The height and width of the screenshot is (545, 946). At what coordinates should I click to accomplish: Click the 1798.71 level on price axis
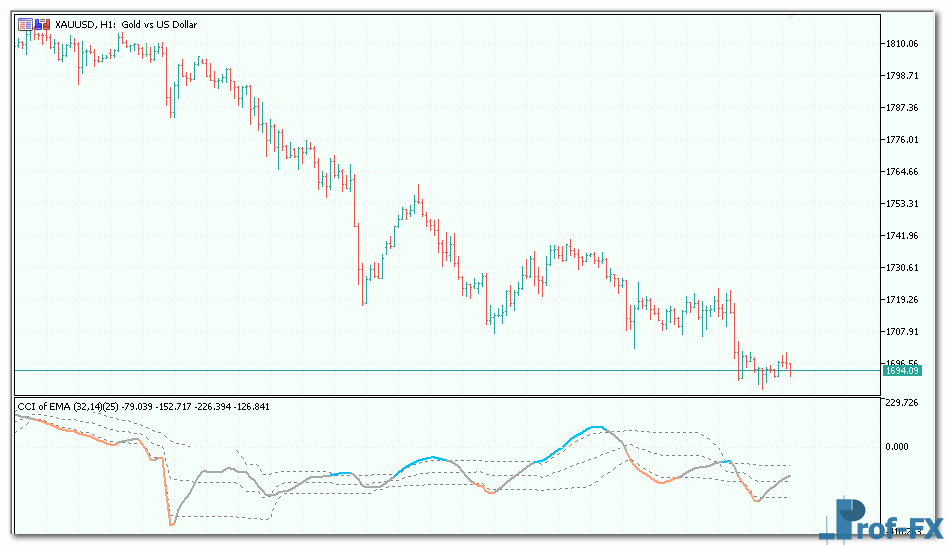click(901, 76)
